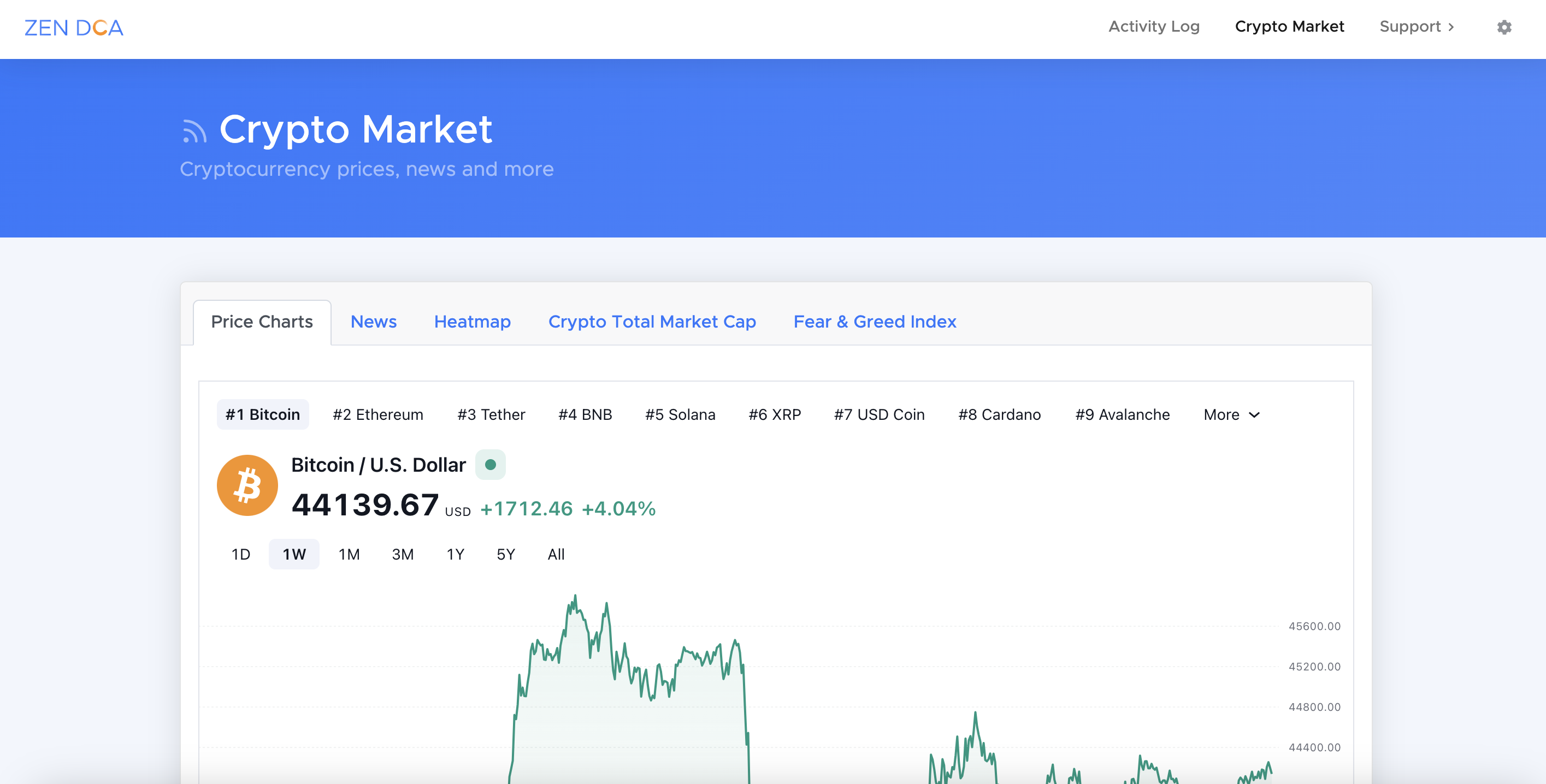Image resolution: width=1546 pixels, height=784 pixels.
Task: Click the 44139.67 price value
Action: pyautogui.click(x=365, y=504)
